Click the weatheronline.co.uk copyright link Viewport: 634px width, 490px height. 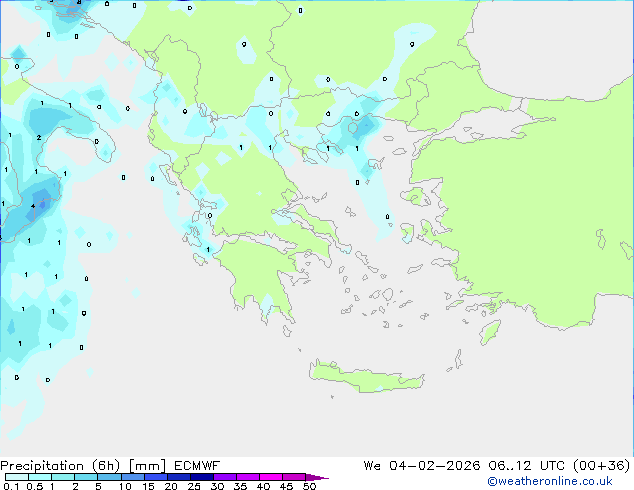(x=549, y=481)
